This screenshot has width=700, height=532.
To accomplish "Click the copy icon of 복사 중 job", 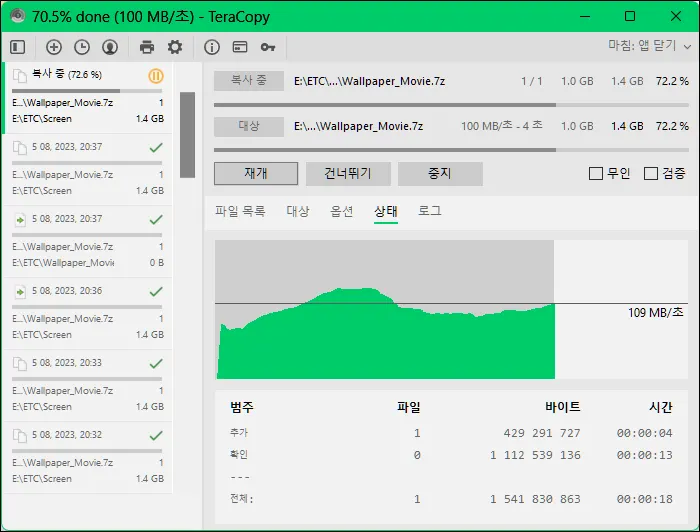I will [x=20, y=76].
